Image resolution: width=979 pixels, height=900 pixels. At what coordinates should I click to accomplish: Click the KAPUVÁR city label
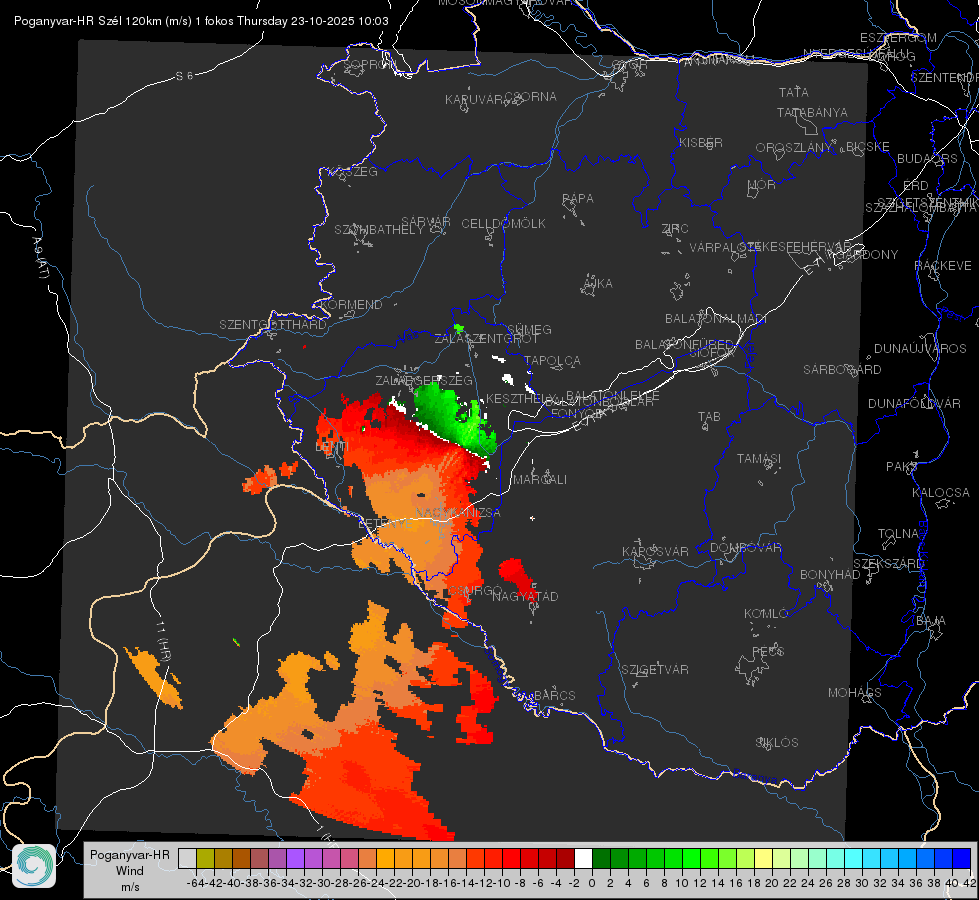pyautogui.click(x=474, y=100)
